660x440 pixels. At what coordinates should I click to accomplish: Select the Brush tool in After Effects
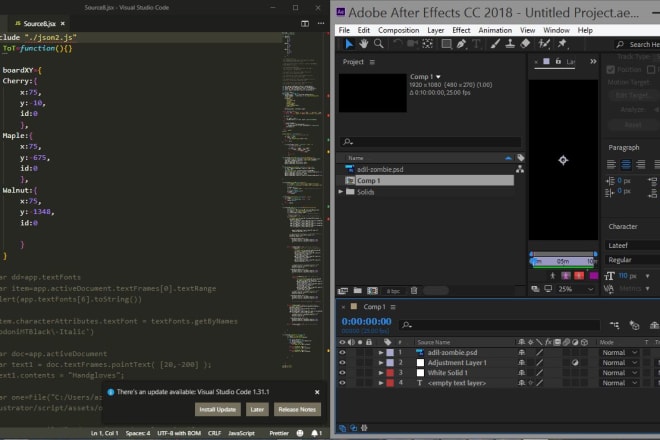pyautogui.click(x=495, y=43)
